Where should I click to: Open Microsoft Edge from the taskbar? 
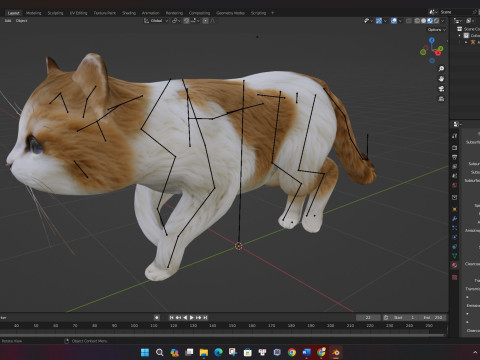point(218,352)
